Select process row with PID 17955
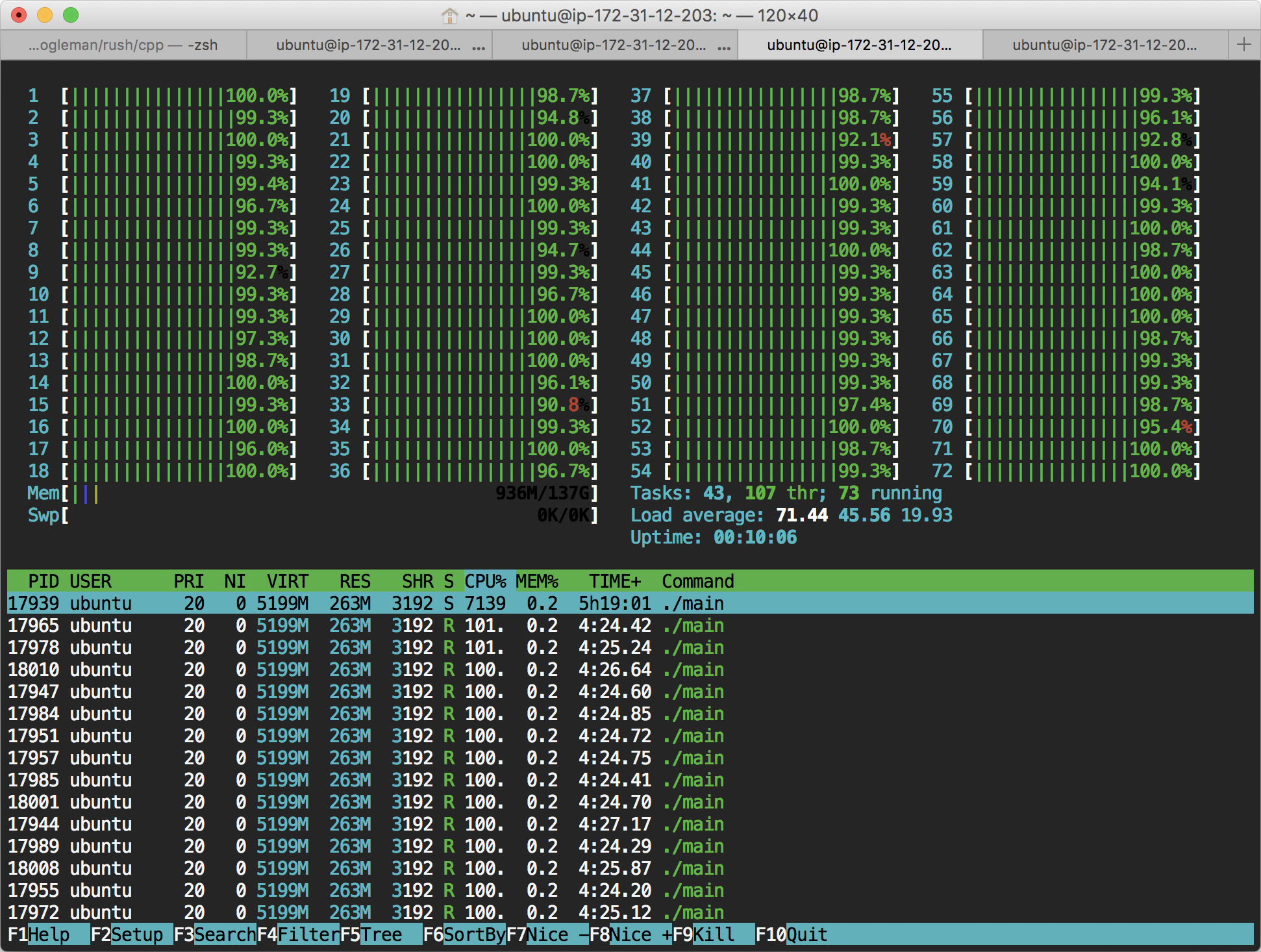 point(630,890)
